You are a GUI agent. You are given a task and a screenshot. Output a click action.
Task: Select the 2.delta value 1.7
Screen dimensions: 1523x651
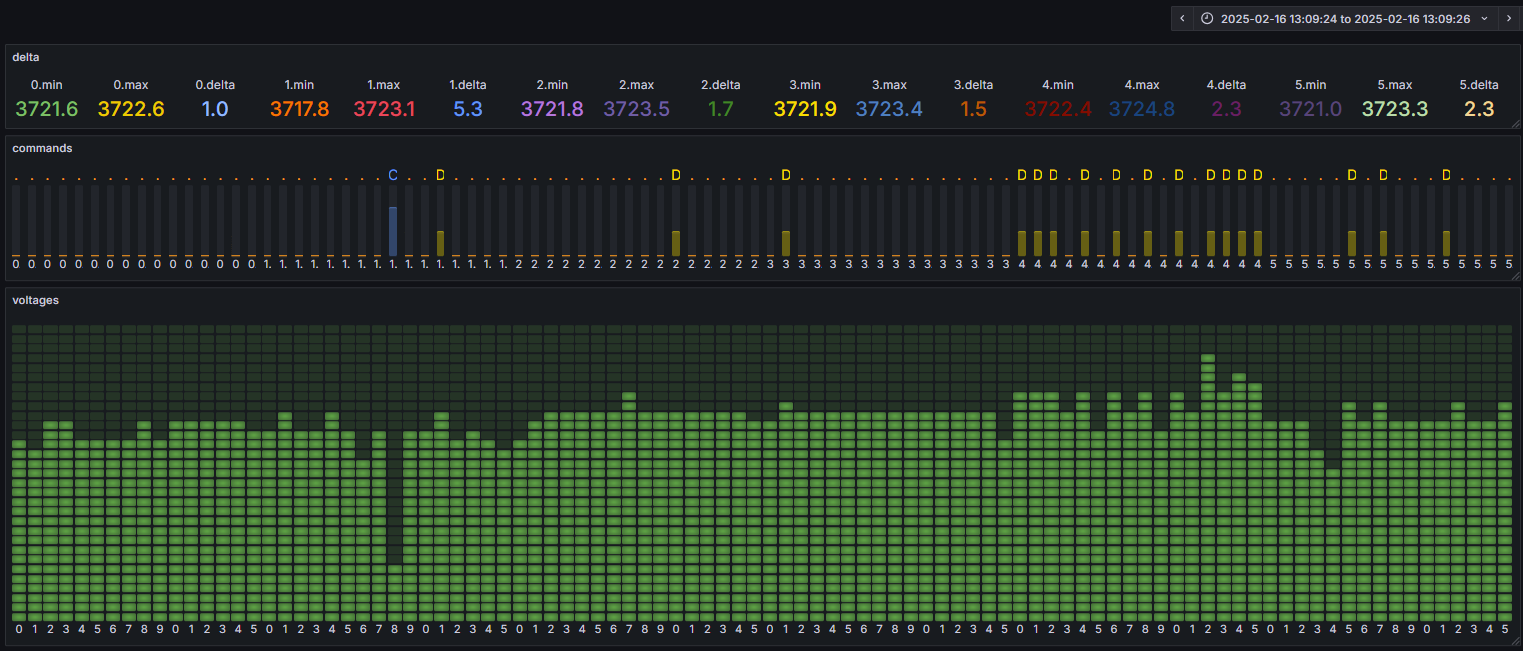pos(720,109)
